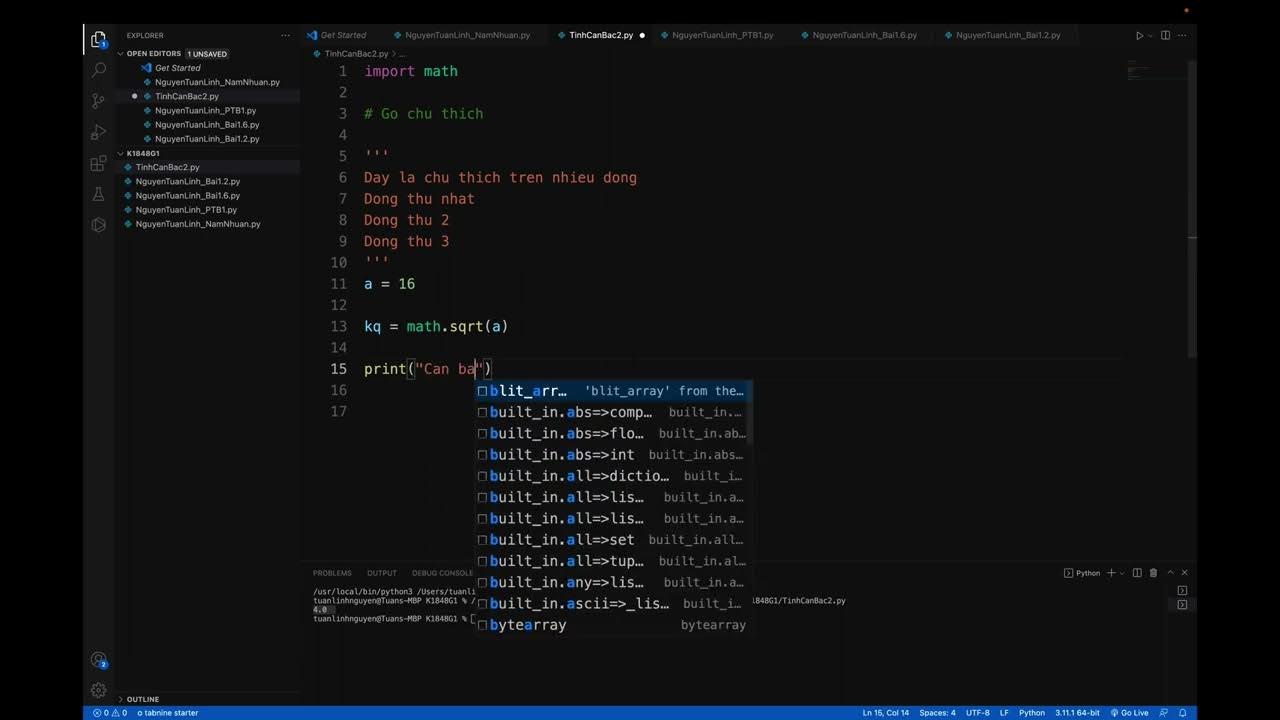The image size is (1280, 720).
Task: Open the PROBLEMS panel tab
Action: click(332, 573)
